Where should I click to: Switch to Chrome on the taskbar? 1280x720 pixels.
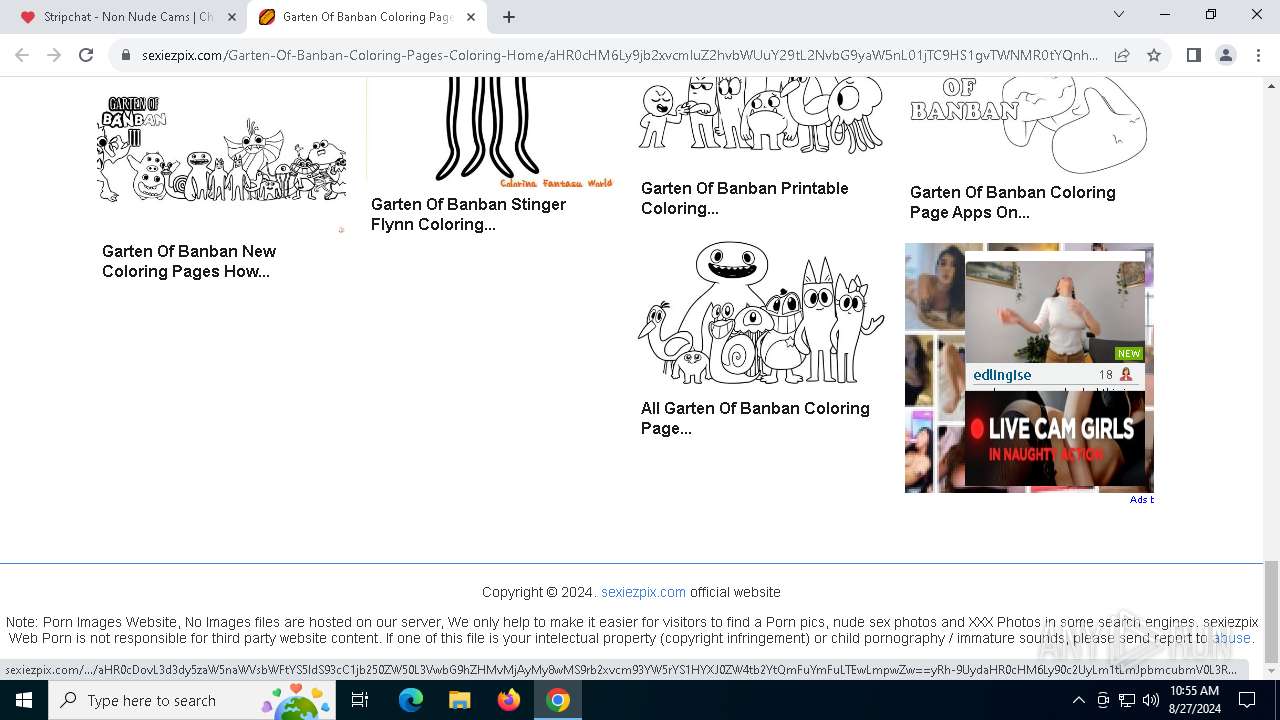click(x=558, y=700)
